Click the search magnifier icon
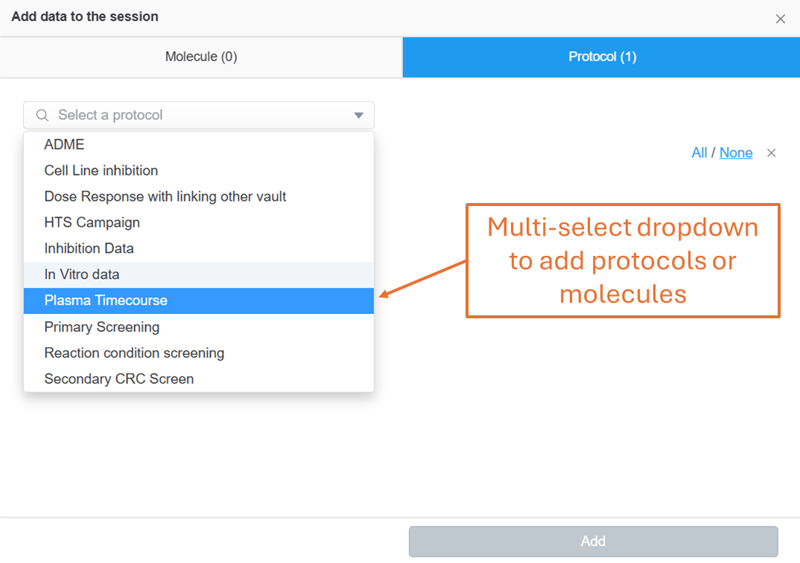This screenshot has height=563, width=800. coord(42,115)
